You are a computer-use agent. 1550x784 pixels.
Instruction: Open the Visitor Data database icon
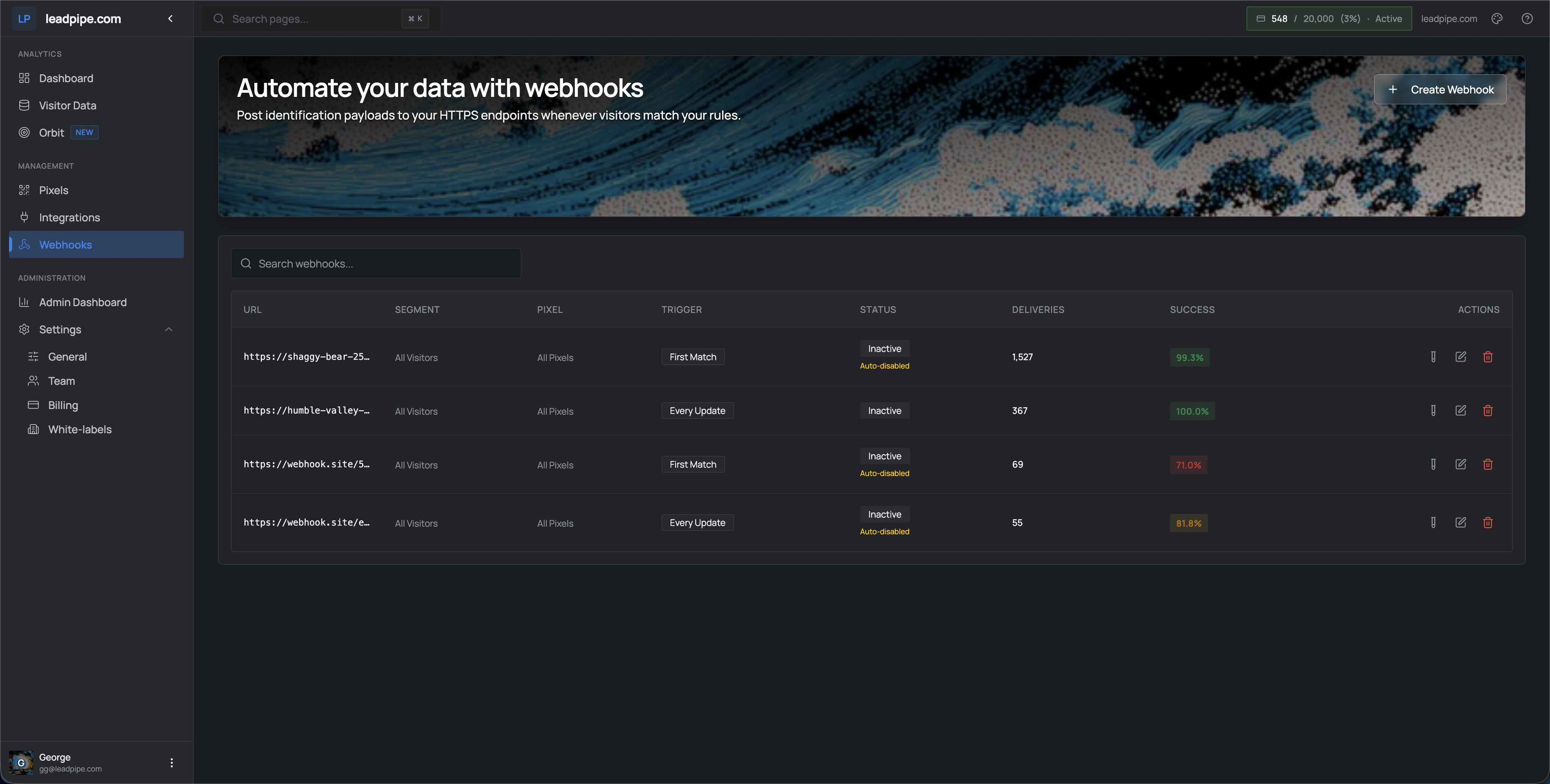click(x=24, y=105)
